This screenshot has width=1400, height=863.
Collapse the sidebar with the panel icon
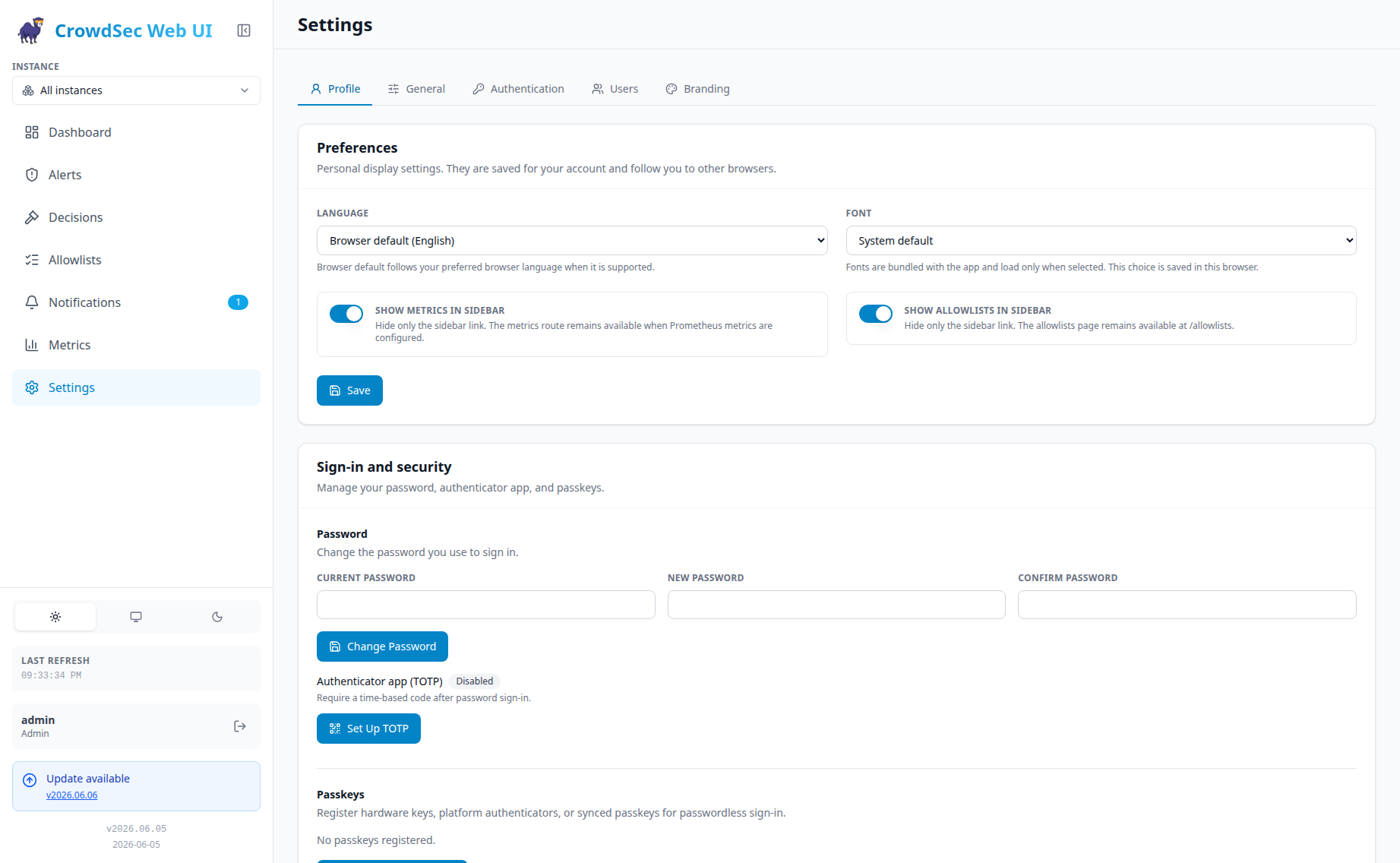tap(244, 30)
